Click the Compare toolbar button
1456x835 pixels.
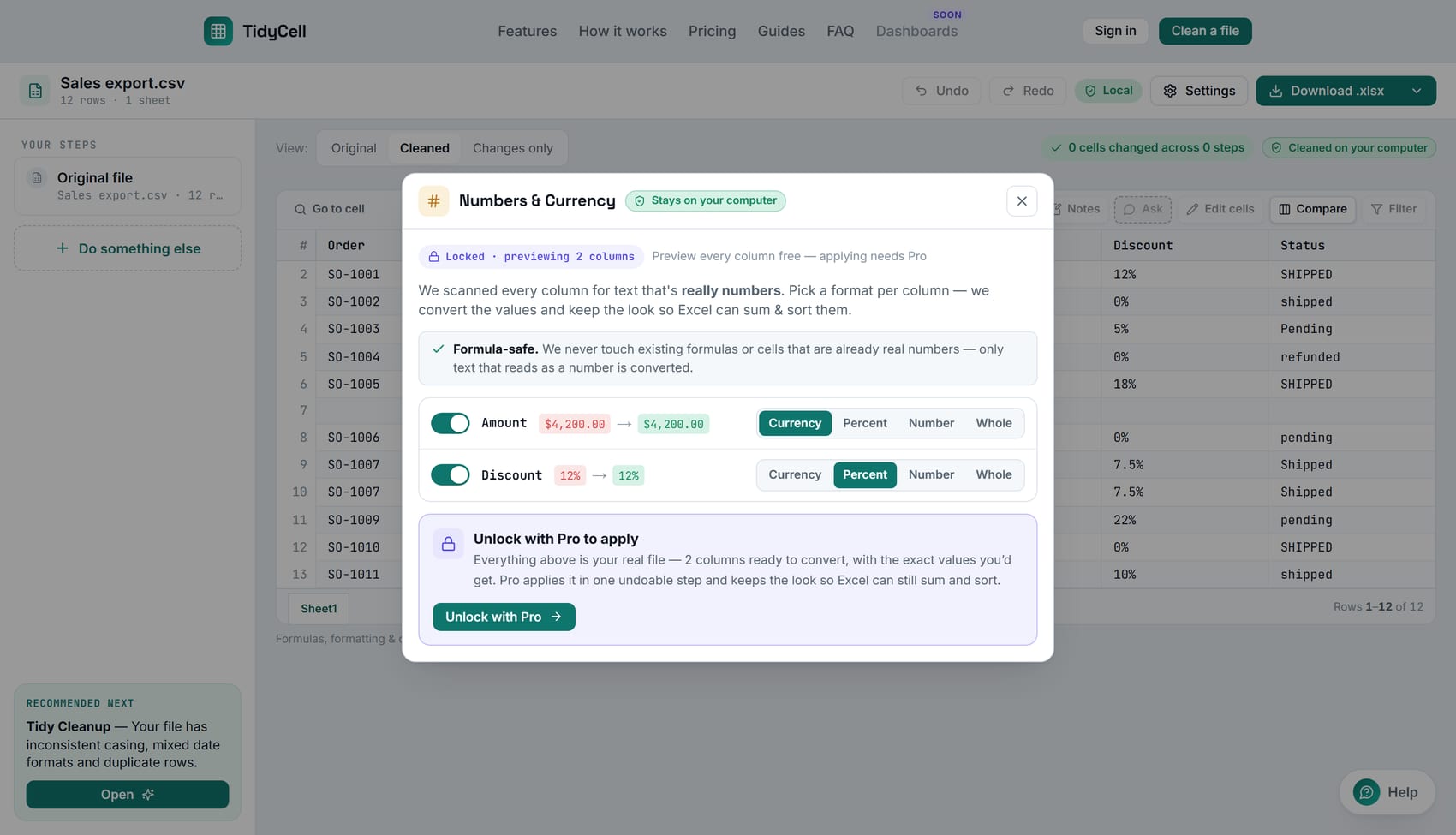[x=1312, y=209]
